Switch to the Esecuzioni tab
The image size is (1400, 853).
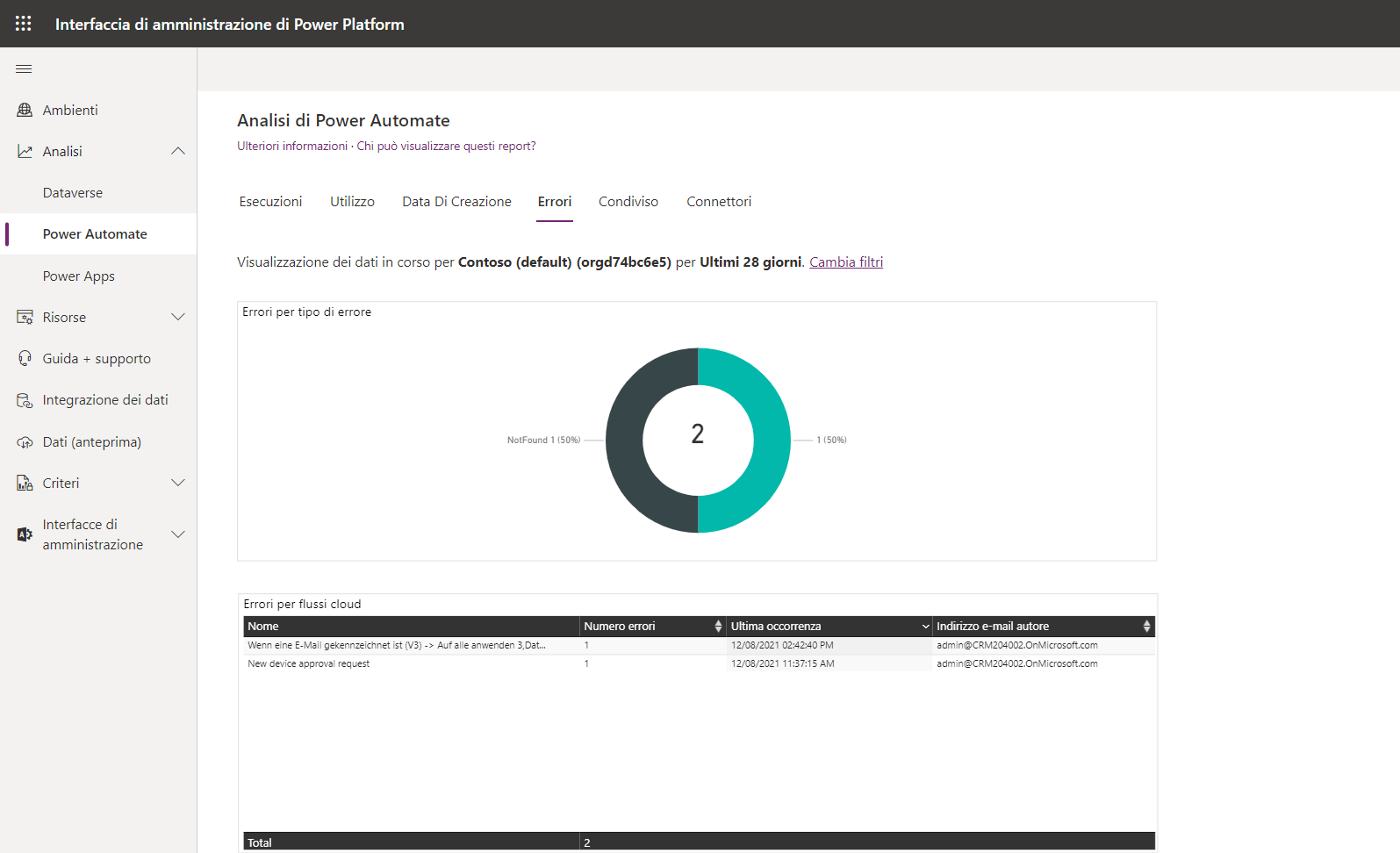pos(270,202)
